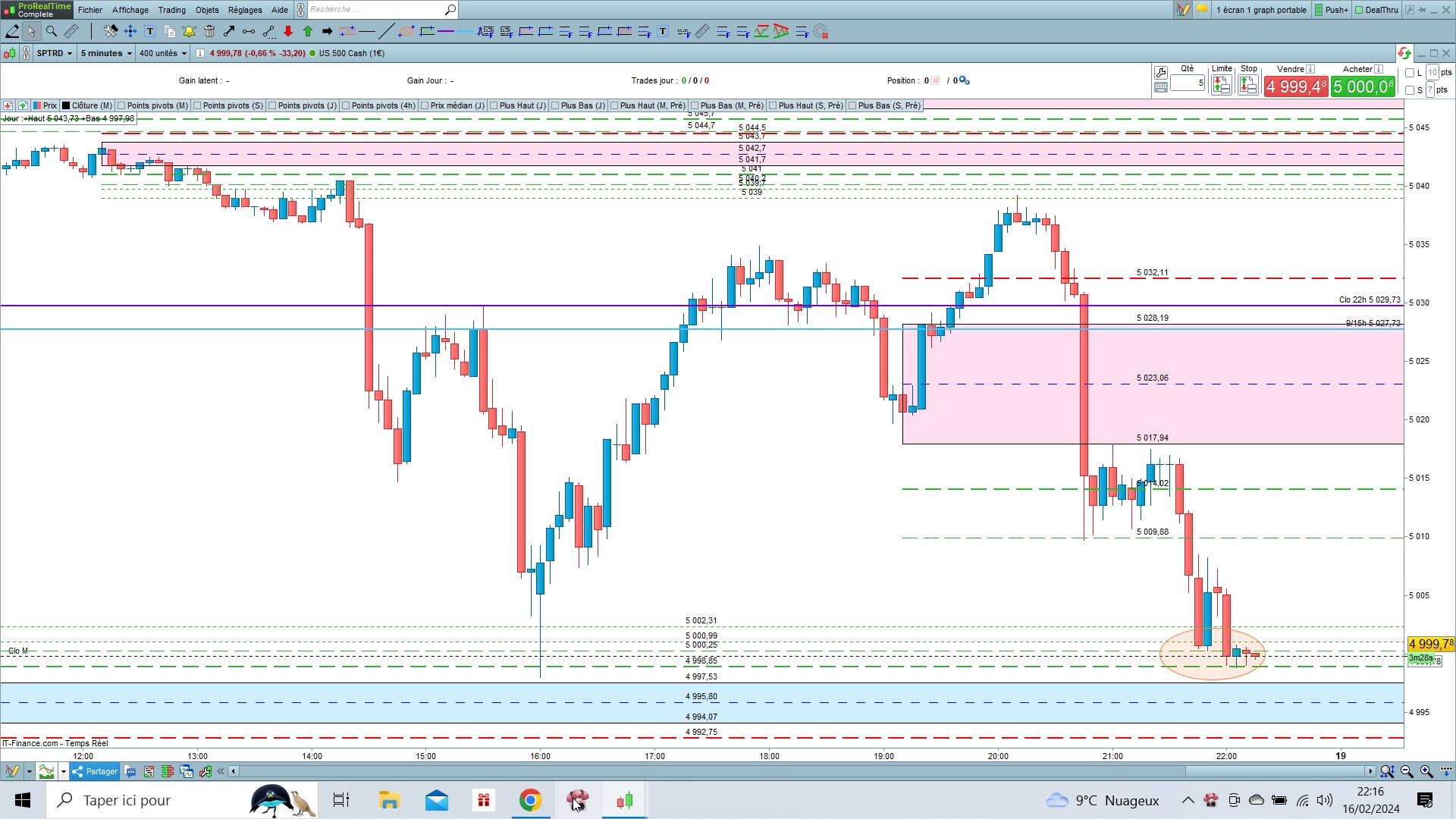Select the ellipse drawing tool
The height and width of the screenshot is (819, 1456).
406,31
